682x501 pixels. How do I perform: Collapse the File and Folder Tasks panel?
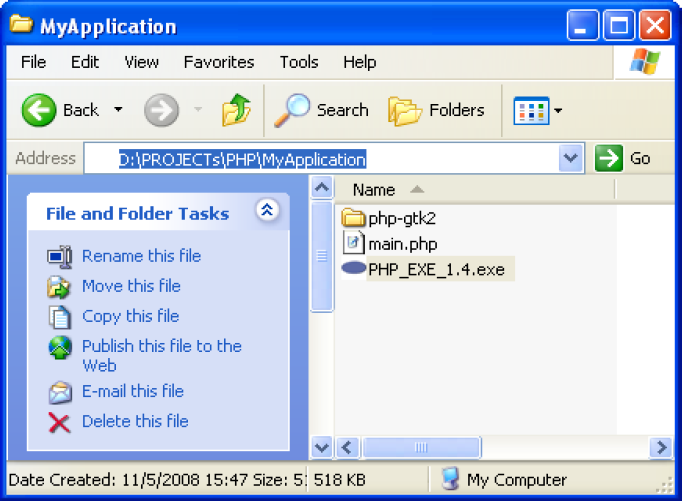pos(267,210)
